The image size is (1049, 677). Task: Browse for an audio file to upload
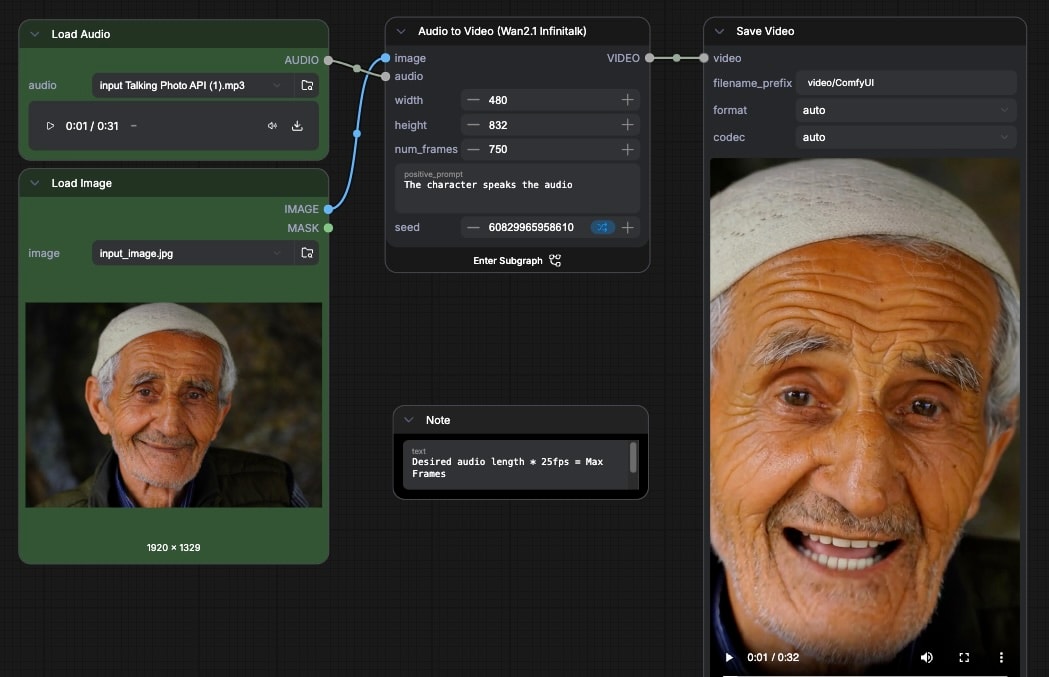[x=307, y=86]
